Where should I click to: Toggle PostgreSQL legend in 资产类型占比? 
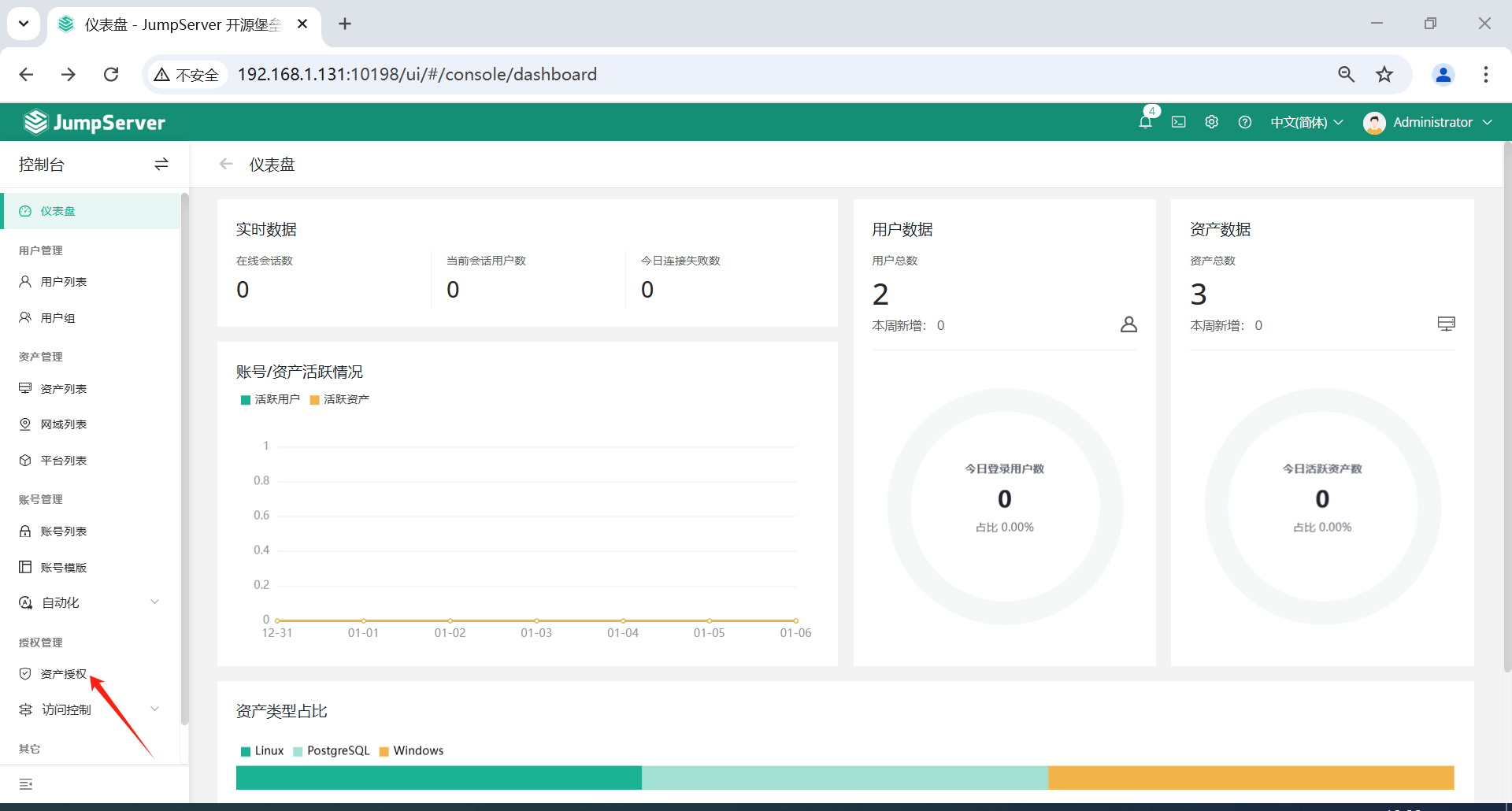click(x=331, y=751)
